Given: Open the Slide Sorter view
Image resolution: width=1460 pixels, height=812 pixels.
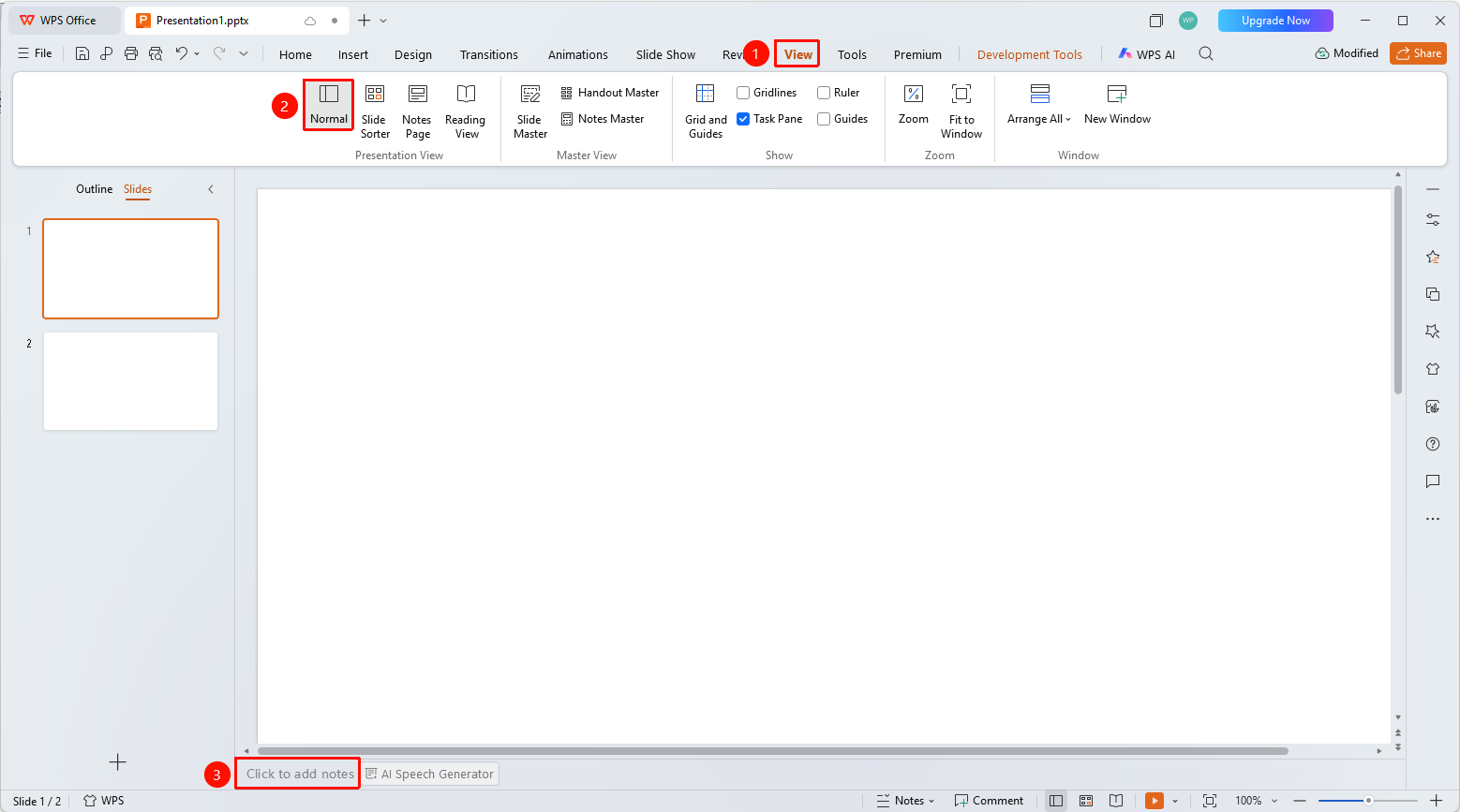Looking at the screenshot, I should click(x=375, y=111).
